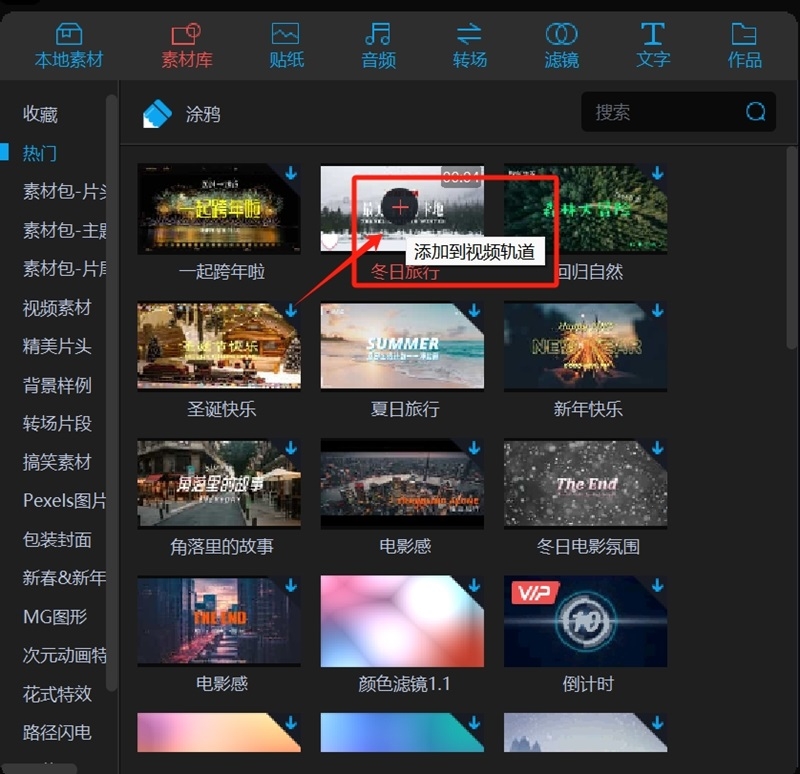
Task: Click the 冬日旅行 title text
Action: [x=405, y=272]
